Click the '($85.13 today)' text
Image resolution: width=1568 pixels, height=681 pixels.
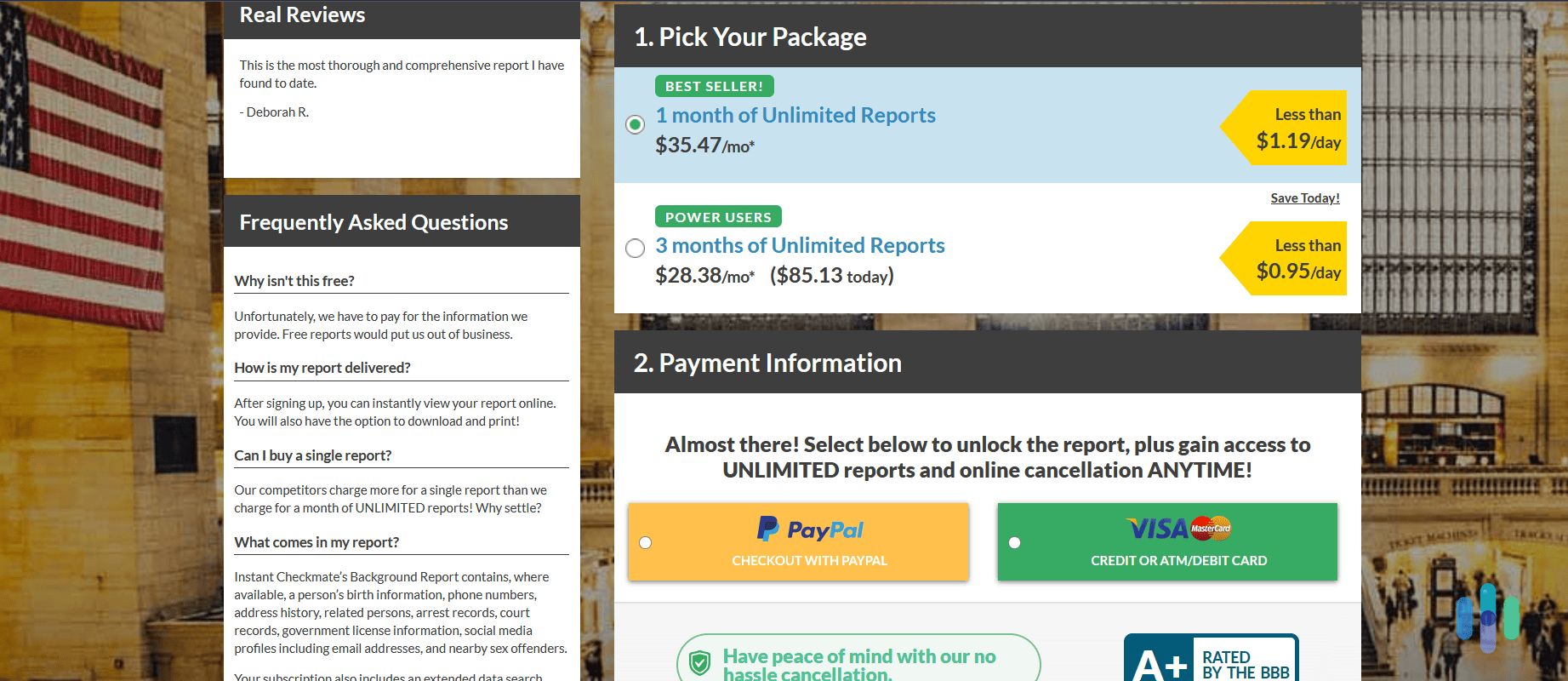pyautogui.click(x=832, y=276)
